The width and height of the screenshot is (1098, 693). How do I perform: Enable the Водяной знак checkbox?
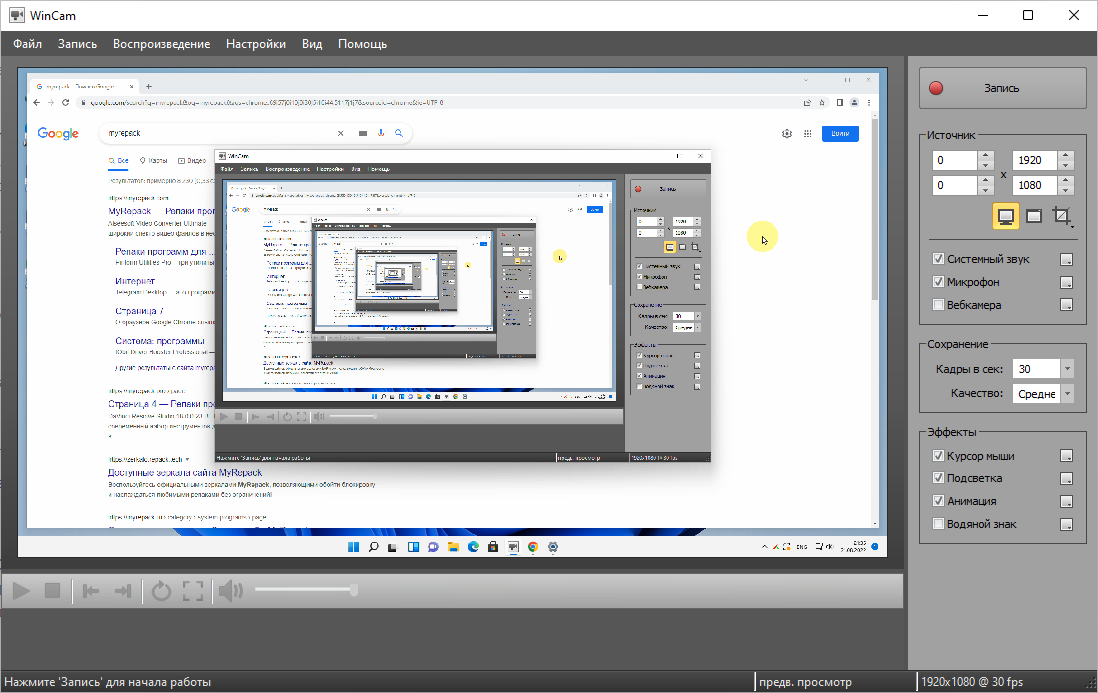tap(938, 524)
